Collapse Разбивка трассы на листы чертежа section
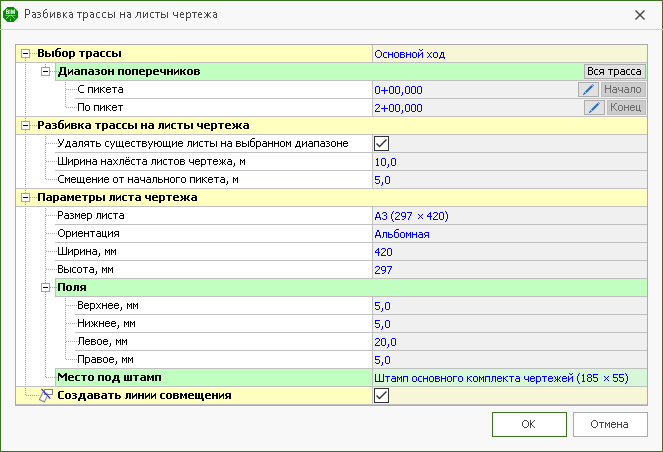 pyautogui.click(x=26, y=126)
